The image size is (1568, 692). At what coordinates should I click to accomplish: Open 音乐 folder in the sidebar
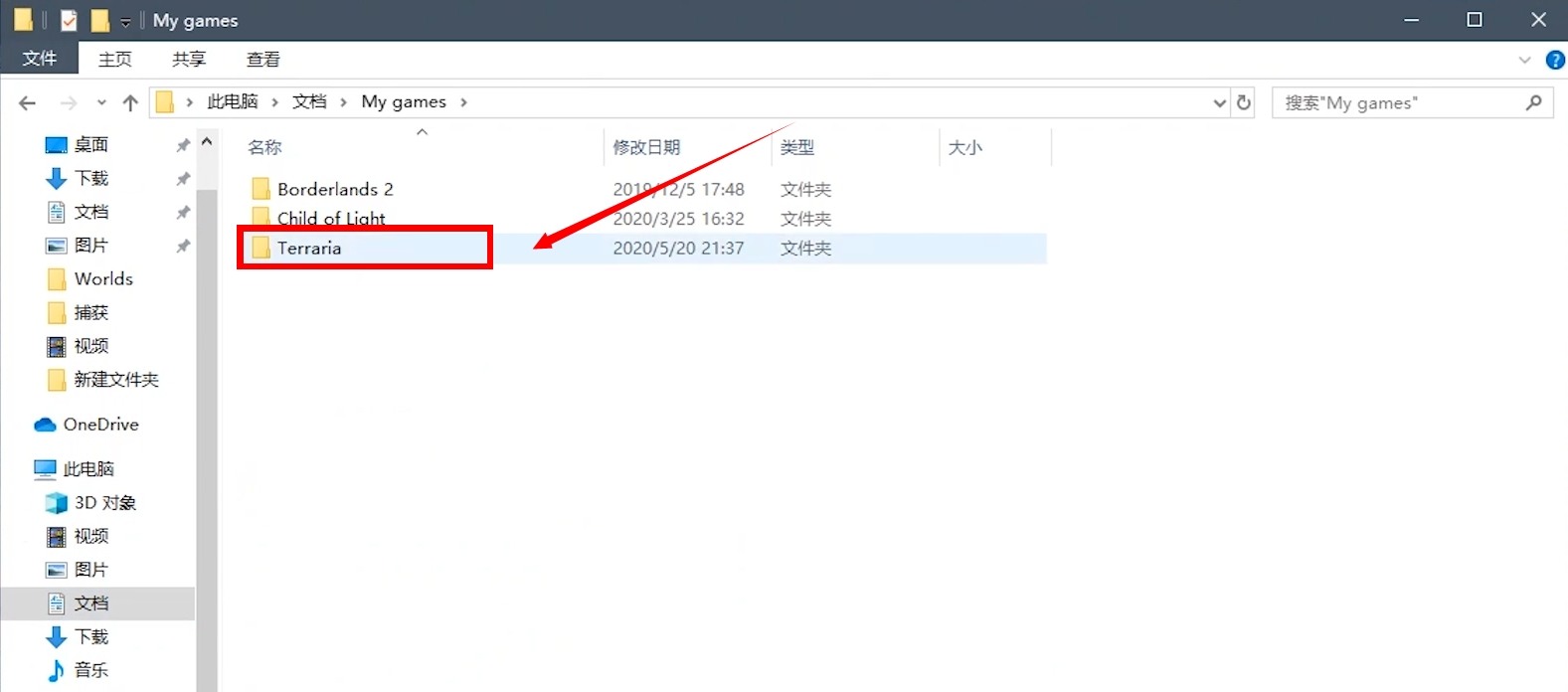click(x=90, y=670)
